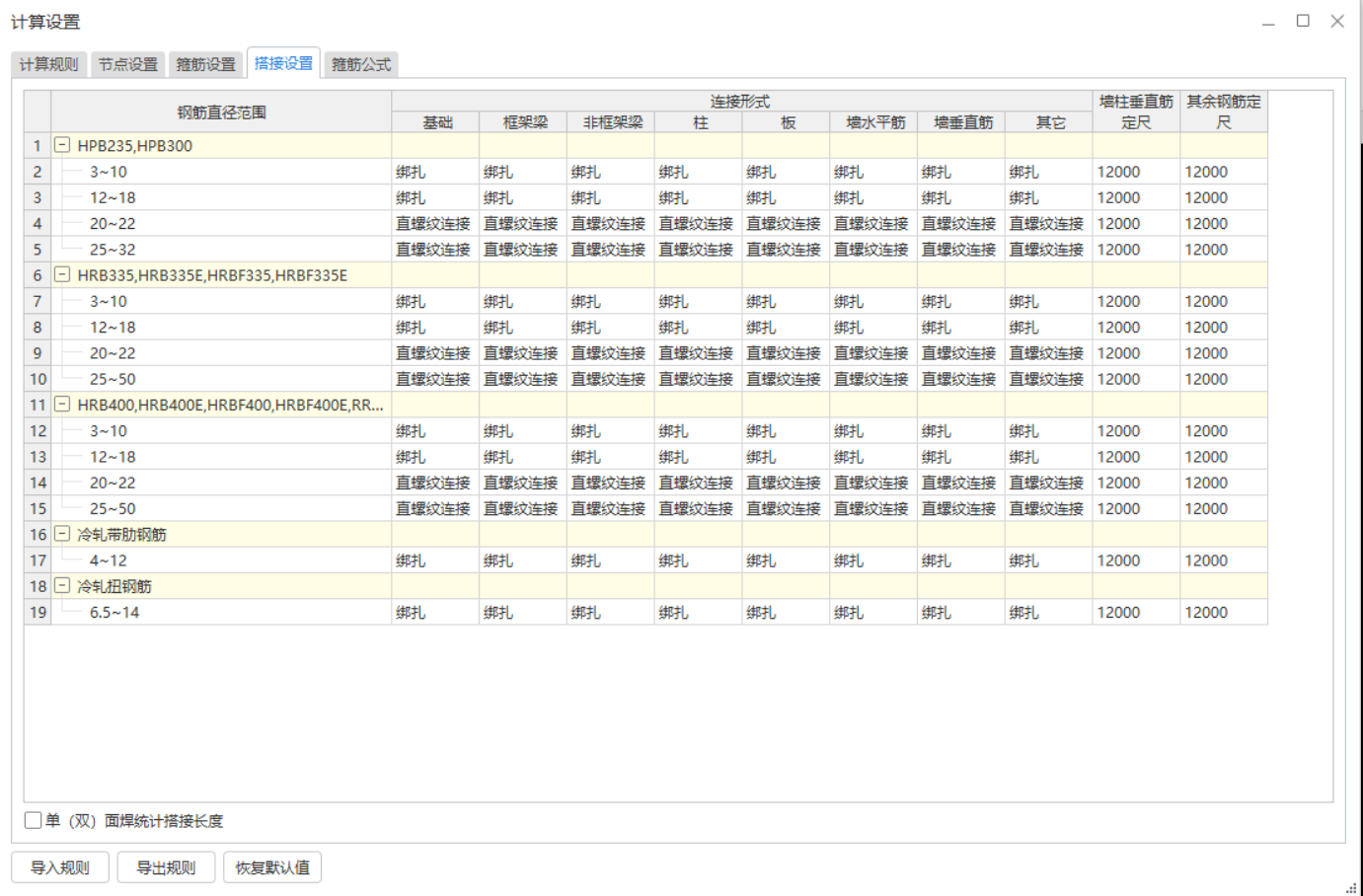This screenshot has height=896, width=1363.
Task: Click 墙柱垂直筋定尺 value 12000 in row 2
Action: (x=1136, y=172)
